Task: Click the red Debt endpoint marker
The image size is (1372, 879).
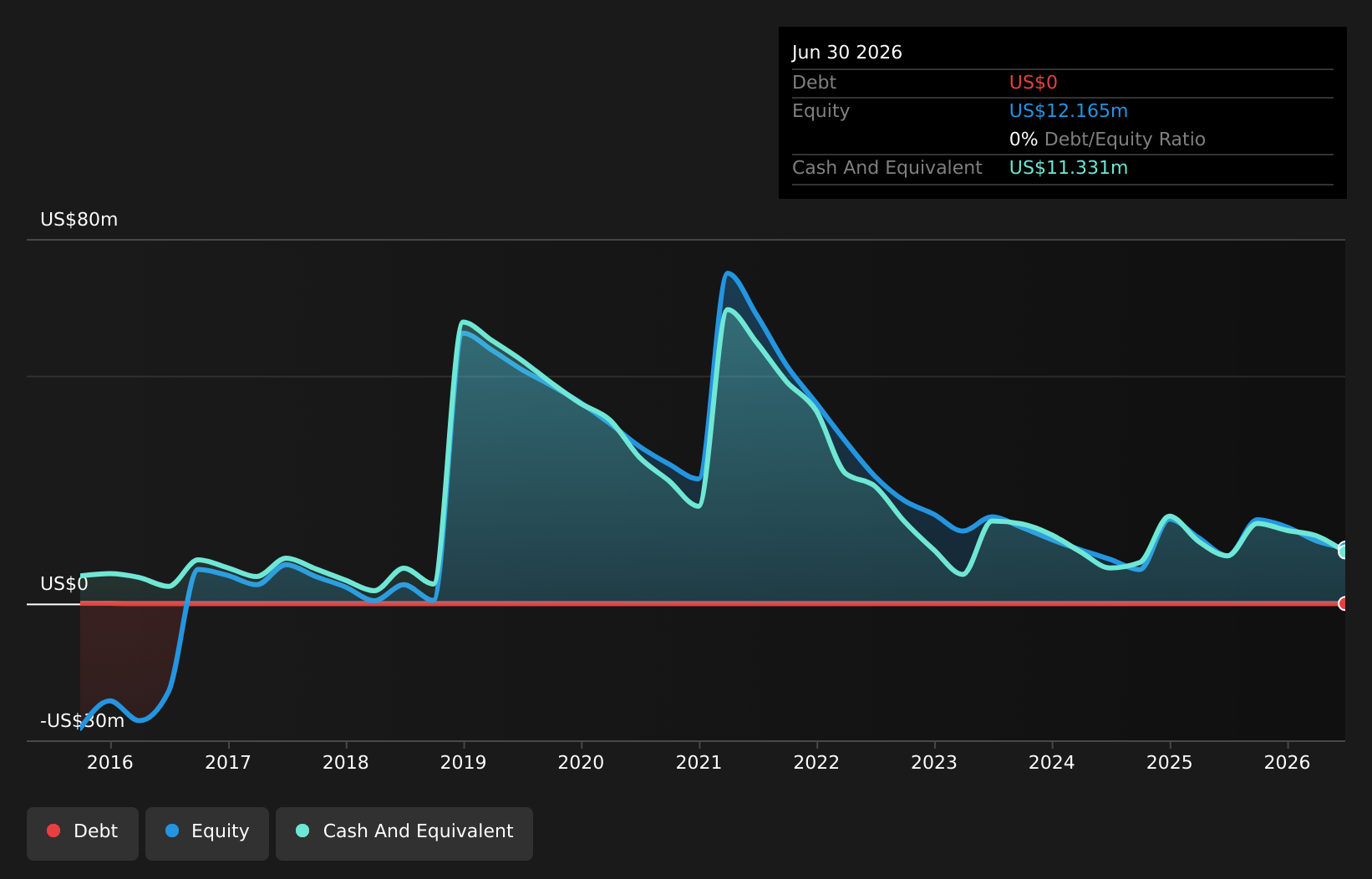Action: coord(1344,603)
